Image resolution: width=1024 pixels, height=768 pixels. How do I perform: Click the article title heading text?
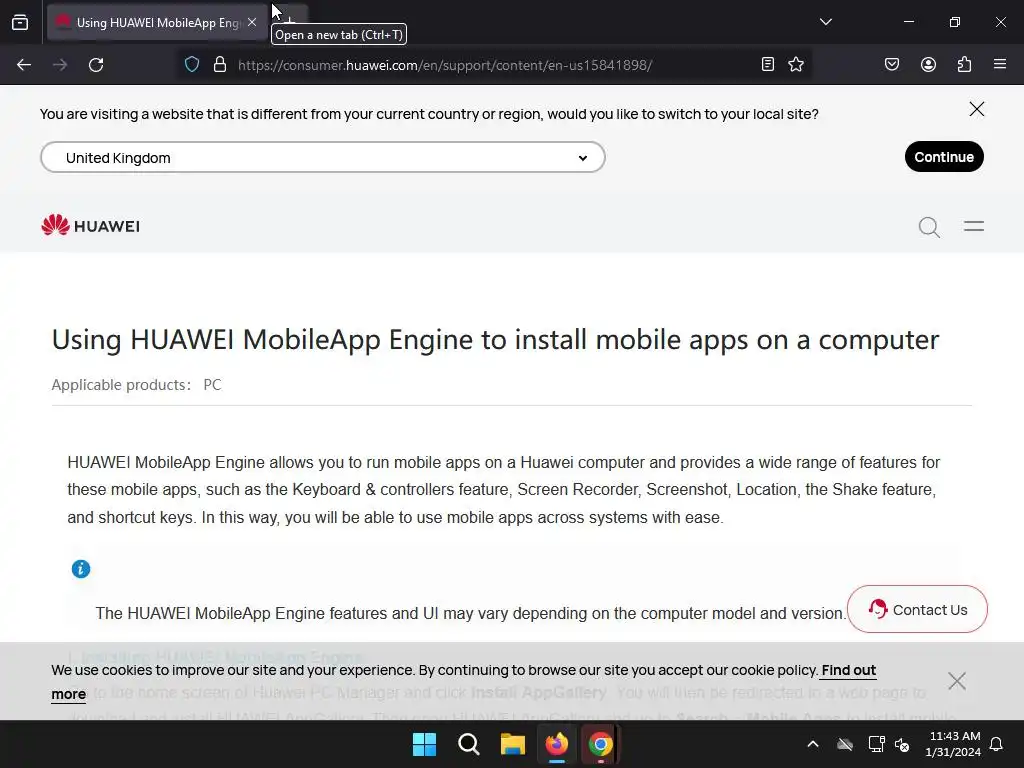(x=495, y=340)
